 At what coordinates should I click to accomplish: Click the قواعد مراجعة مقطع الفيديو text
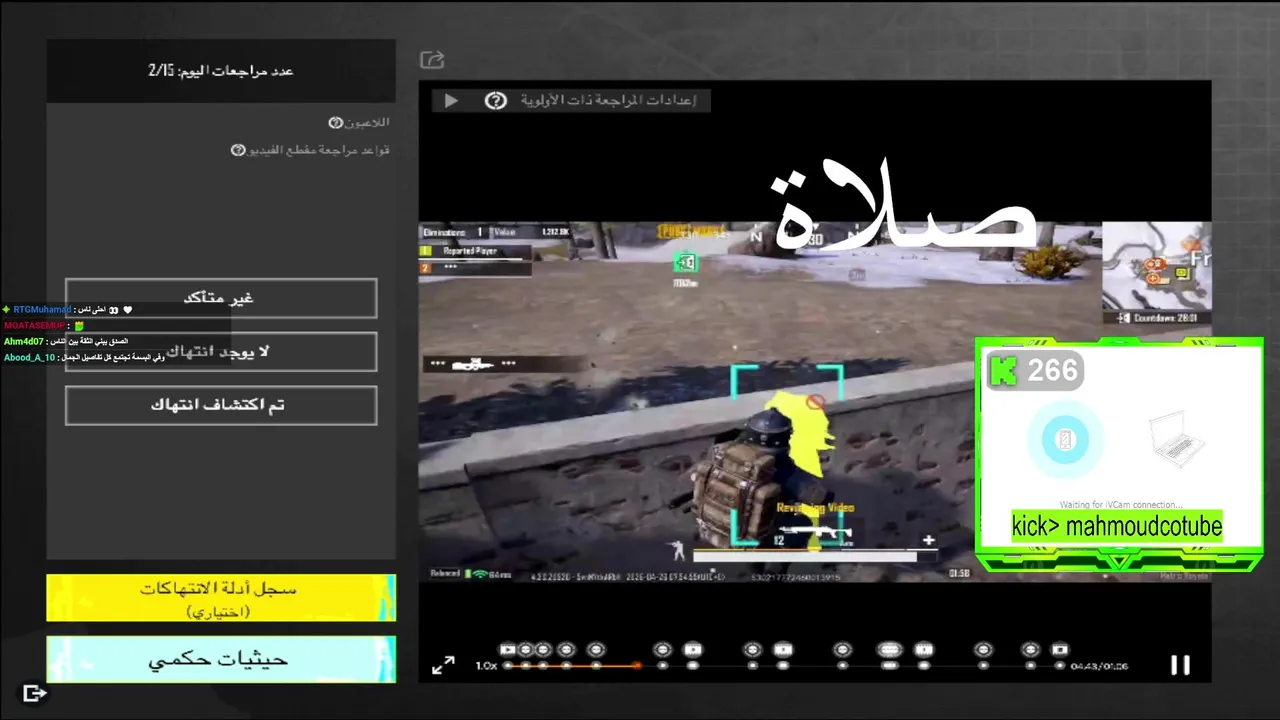[319, 150]
